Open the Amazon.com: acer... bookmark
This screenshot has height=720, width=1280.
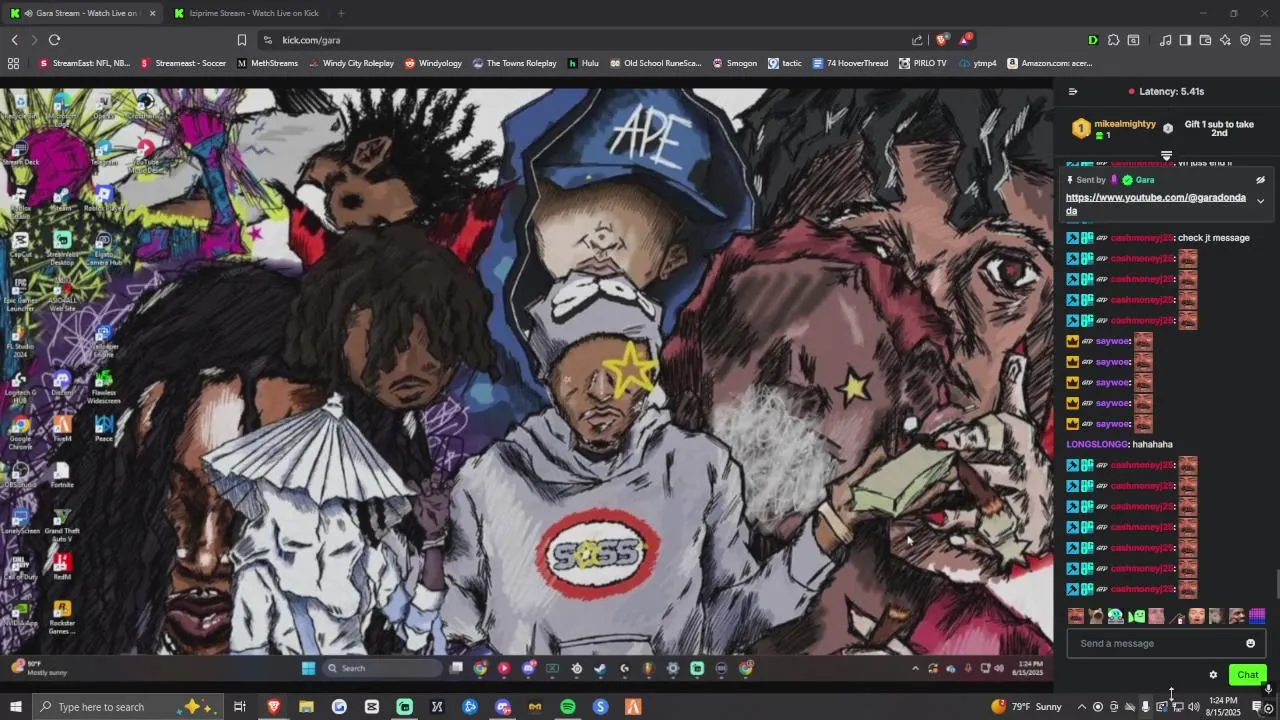[1049, 63]
